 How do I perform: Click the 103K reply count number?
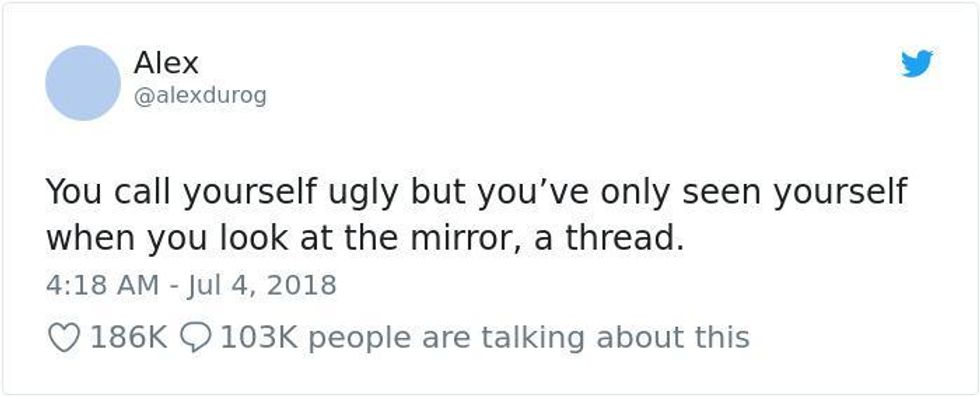pos(259,338)
